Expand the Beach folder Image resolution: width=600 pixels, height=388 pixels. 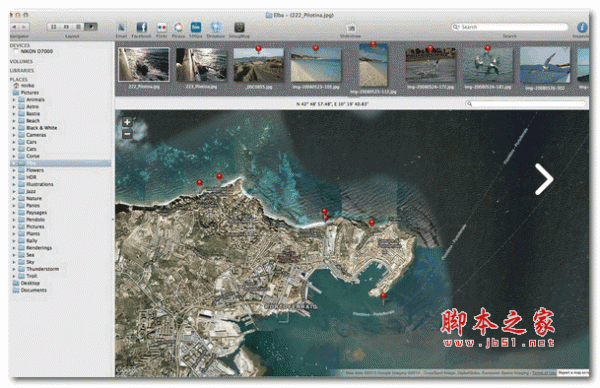[x=14, y=121]
